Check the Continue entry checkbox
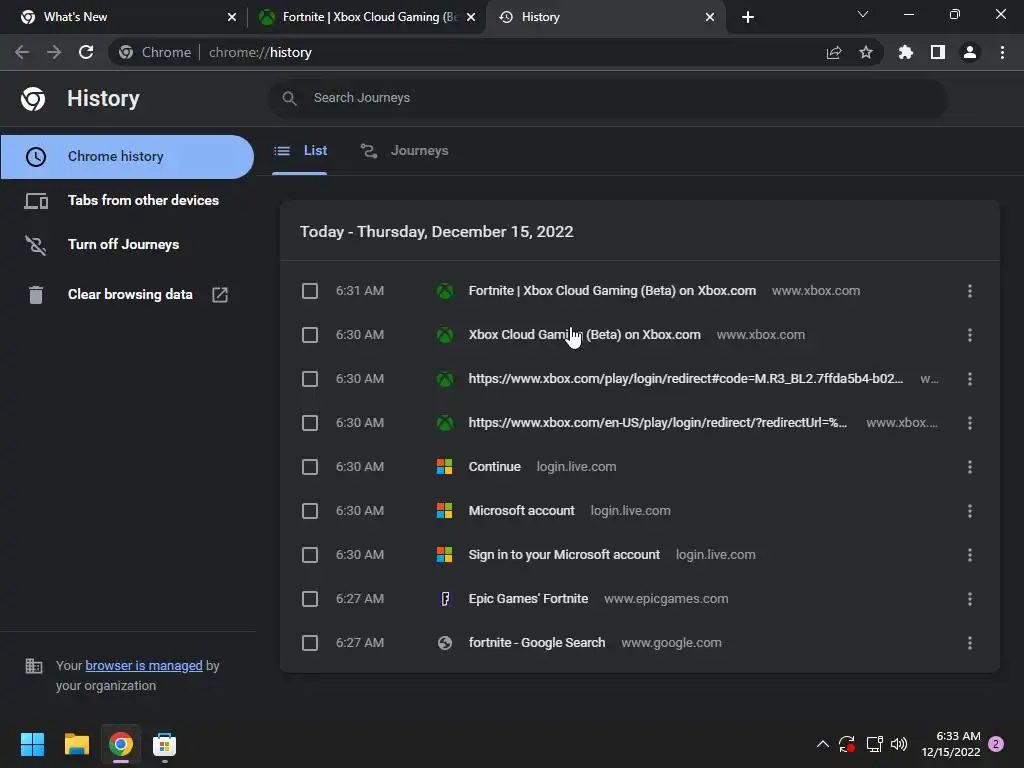Screen dimensions: 1024x768 [x=310, y=467]
